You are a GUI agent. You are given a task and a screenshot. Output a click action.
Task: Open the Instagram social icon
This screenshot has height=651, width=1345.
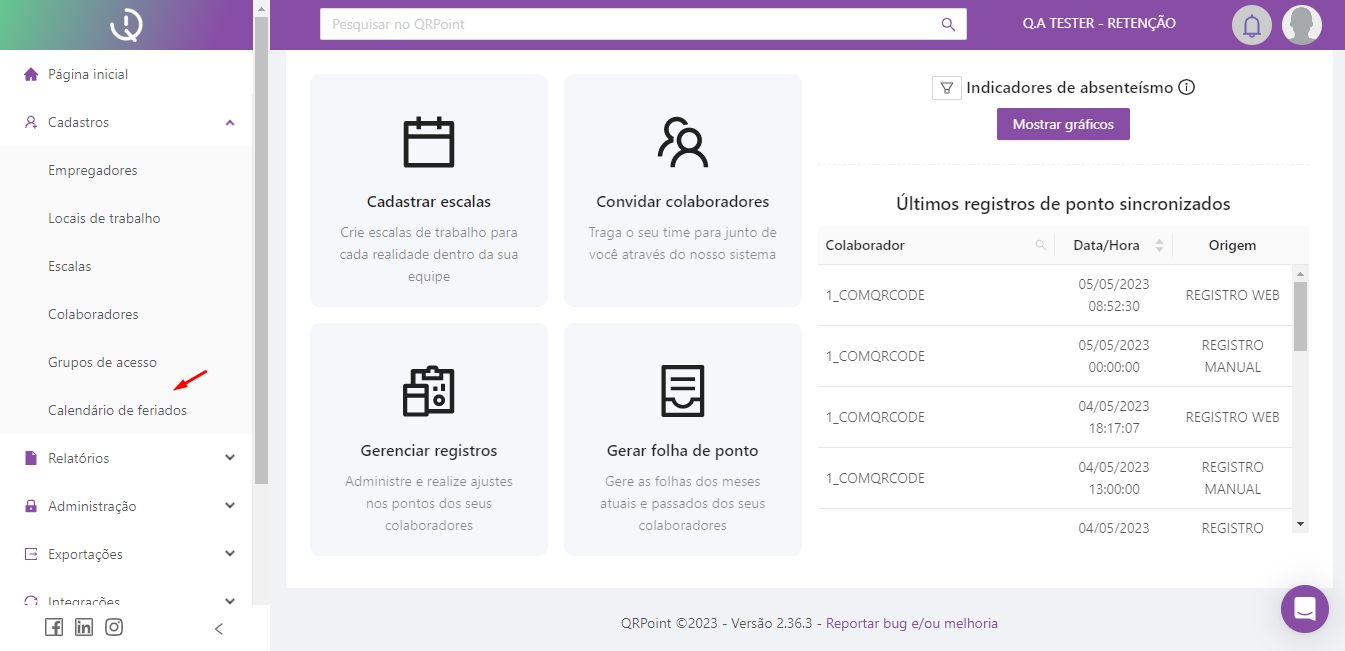click(114, 628)
